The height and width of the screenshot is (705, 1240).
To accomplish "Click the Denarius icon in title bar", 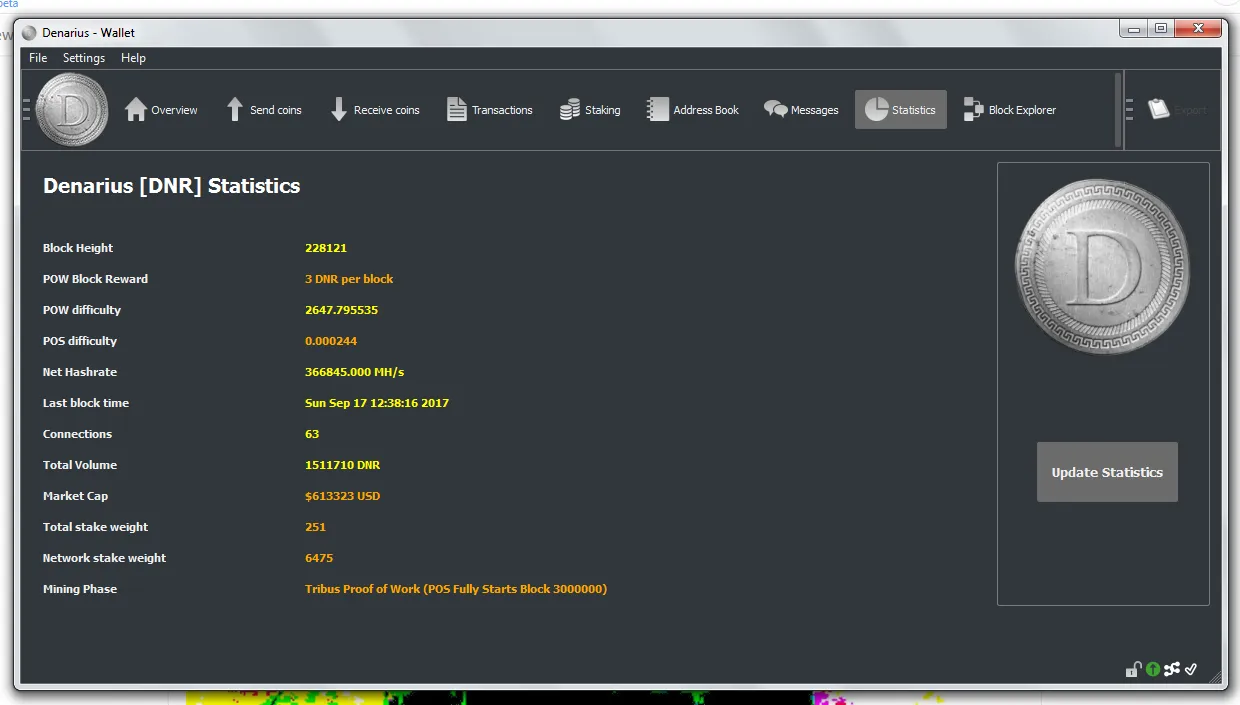I will (29, 33).
